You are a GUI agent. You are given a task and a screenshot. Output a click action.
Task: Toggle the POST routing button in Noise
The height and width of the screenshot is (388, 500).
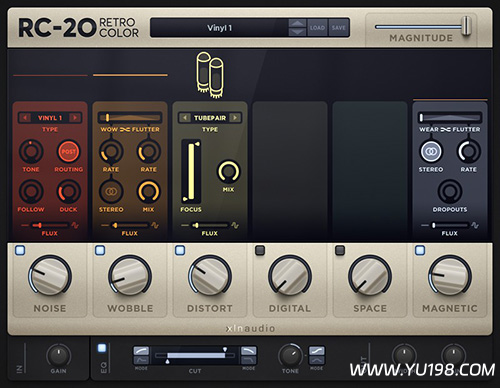69,152
